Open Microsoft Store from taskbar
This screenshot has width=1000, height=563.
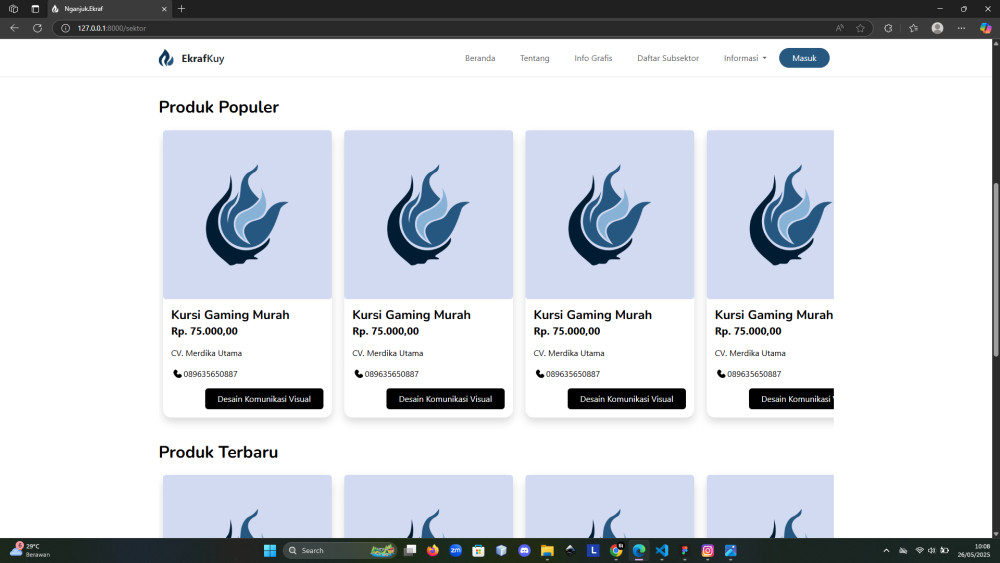pos(478,550)
